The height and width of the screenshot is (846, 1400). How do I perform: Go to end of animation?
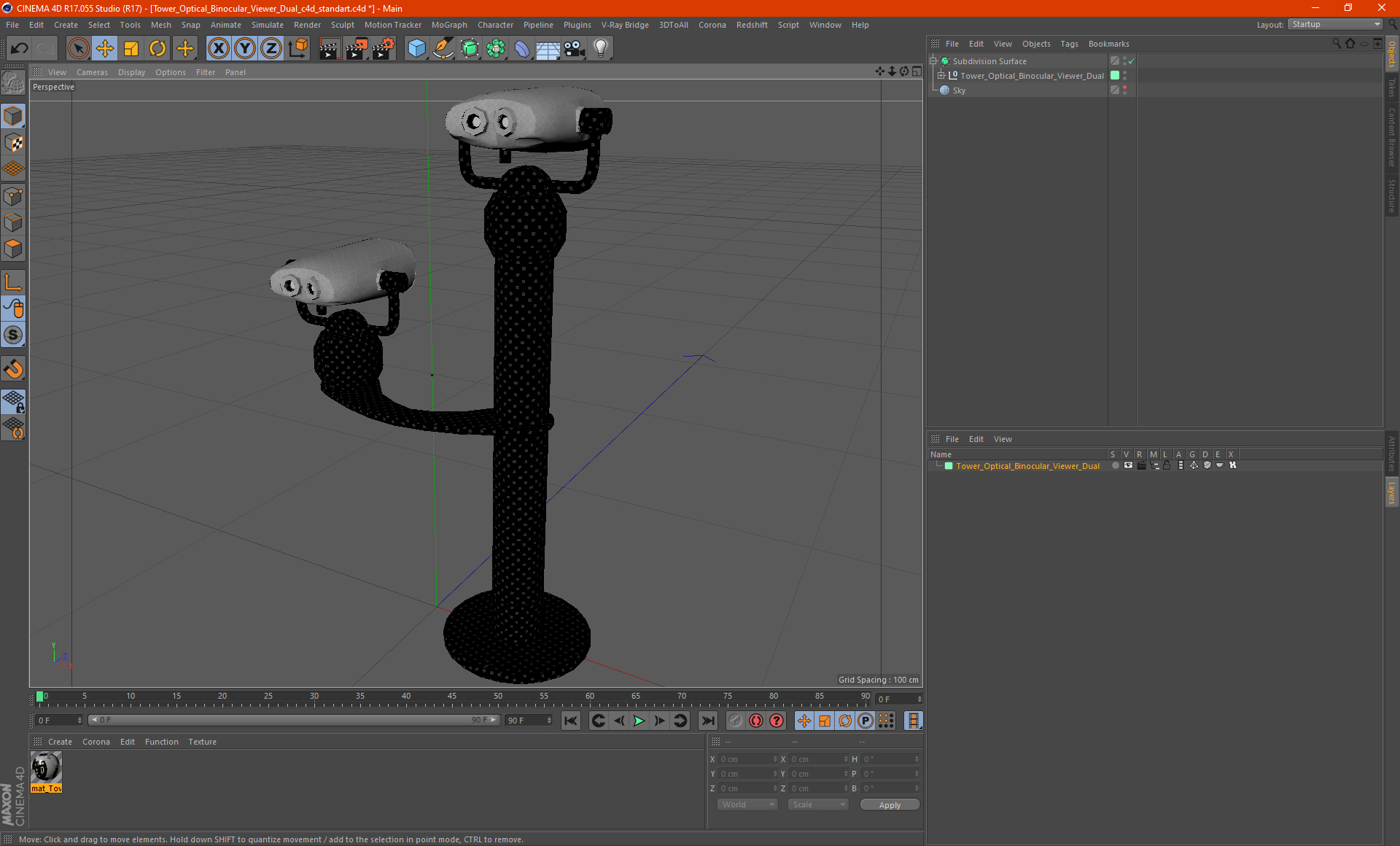[x=707, y=721]
